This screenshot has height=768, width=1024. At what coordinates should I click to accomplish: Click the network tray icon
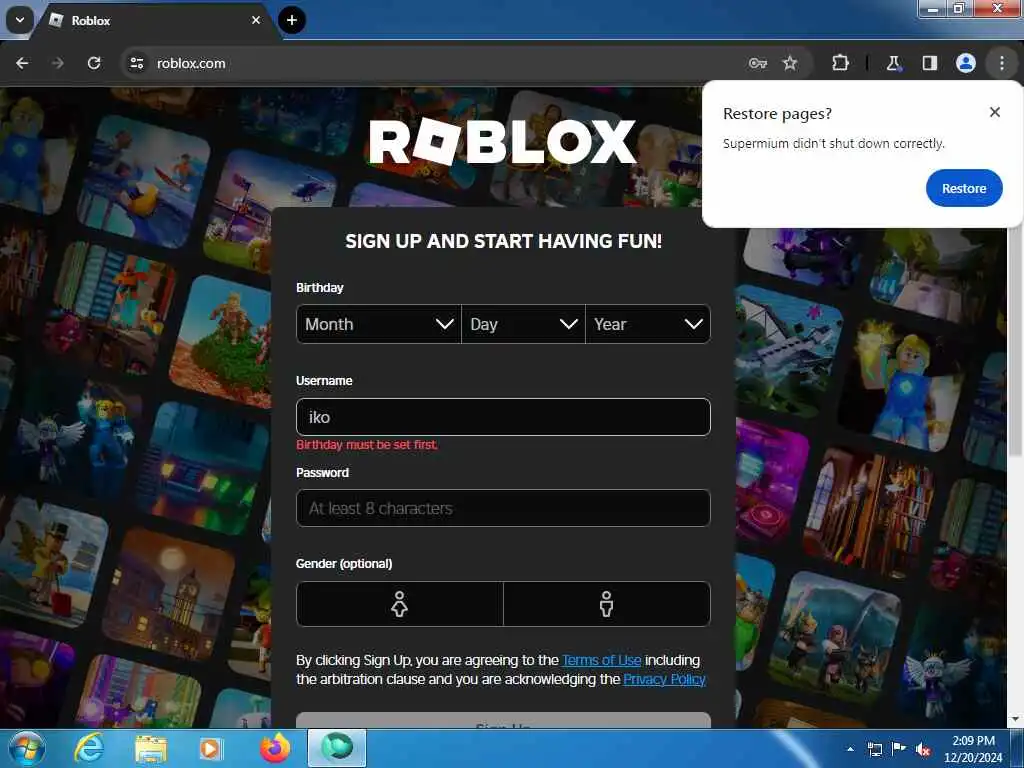(x=874, y=749)
